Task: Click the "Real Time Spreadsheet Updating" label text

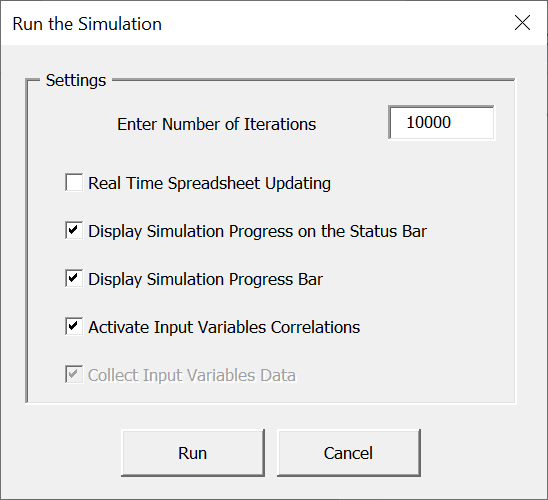Action: tap(209, 183)
